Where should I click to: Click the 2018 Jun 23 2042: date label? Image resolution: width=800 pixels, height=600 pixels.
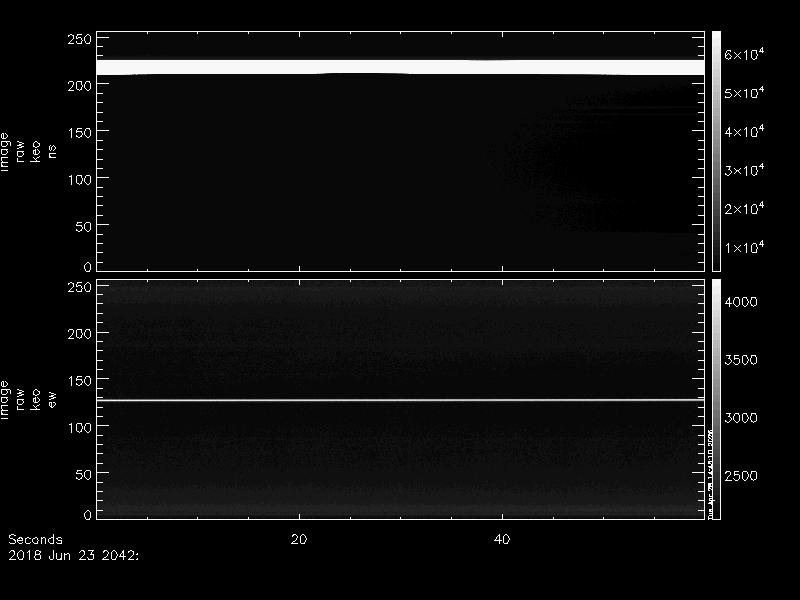click(x=73, y=555)
